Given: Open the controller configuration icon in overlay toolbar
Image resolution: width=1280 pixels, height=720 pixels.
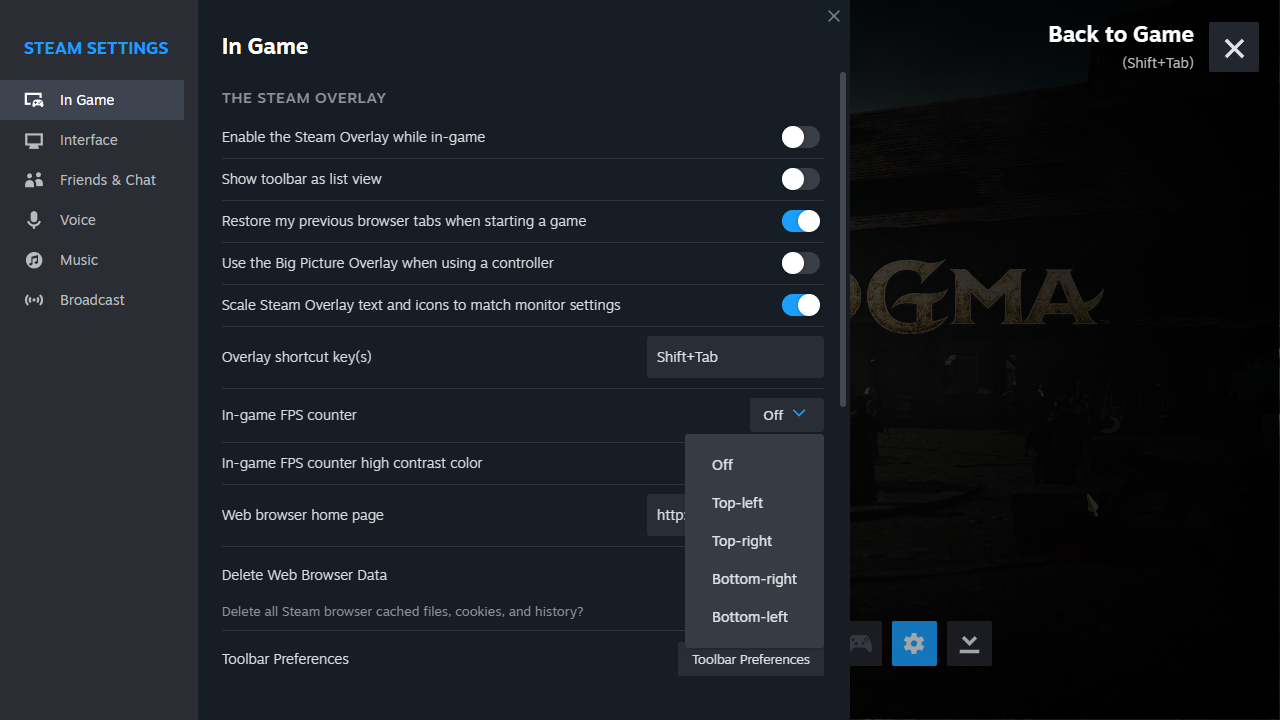Looking at the screenshot, I should click(859, 643).
